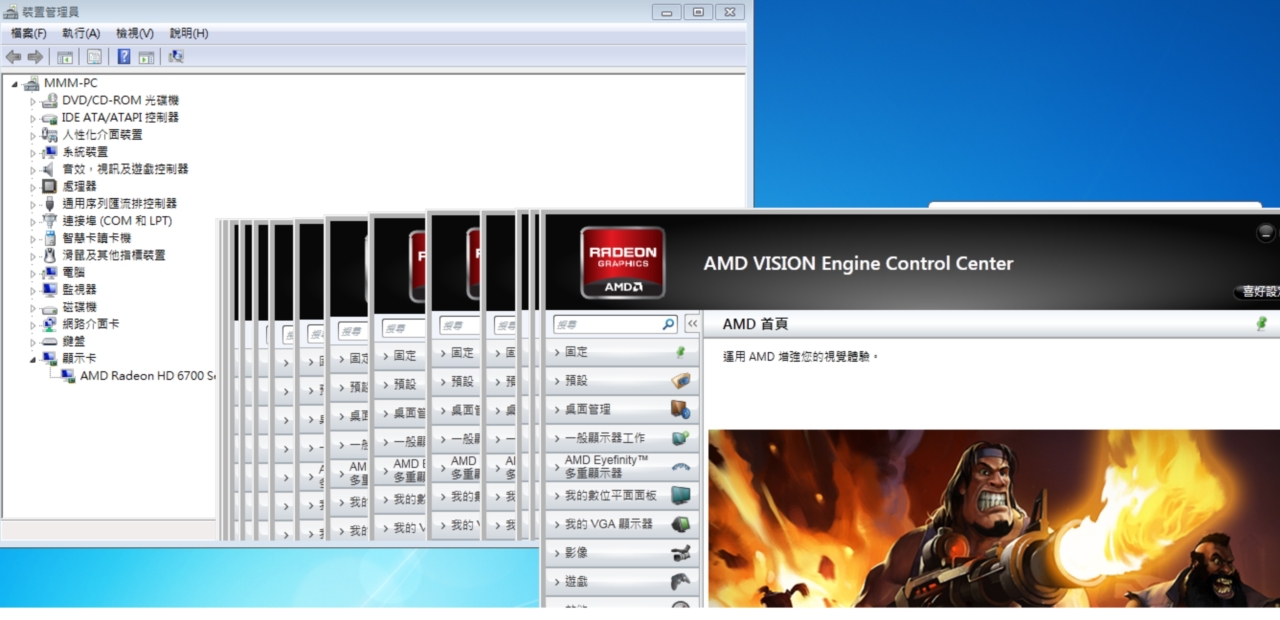1280x620 pixels.
Task: Open 說明(H) menu
Action: [189, 34]
